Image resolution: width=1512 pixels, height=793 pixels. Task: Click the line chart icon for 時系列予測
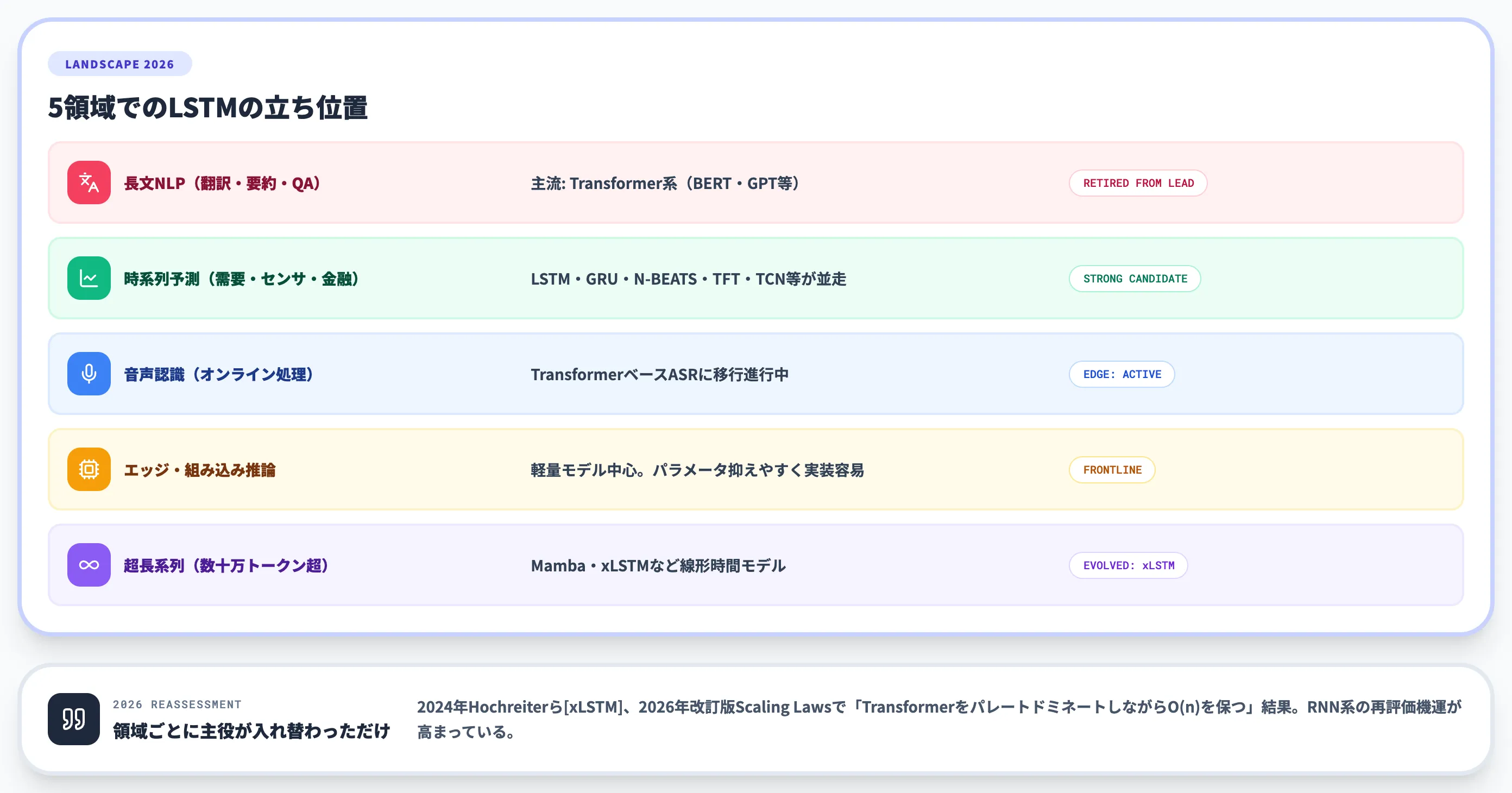click(89, 278)
